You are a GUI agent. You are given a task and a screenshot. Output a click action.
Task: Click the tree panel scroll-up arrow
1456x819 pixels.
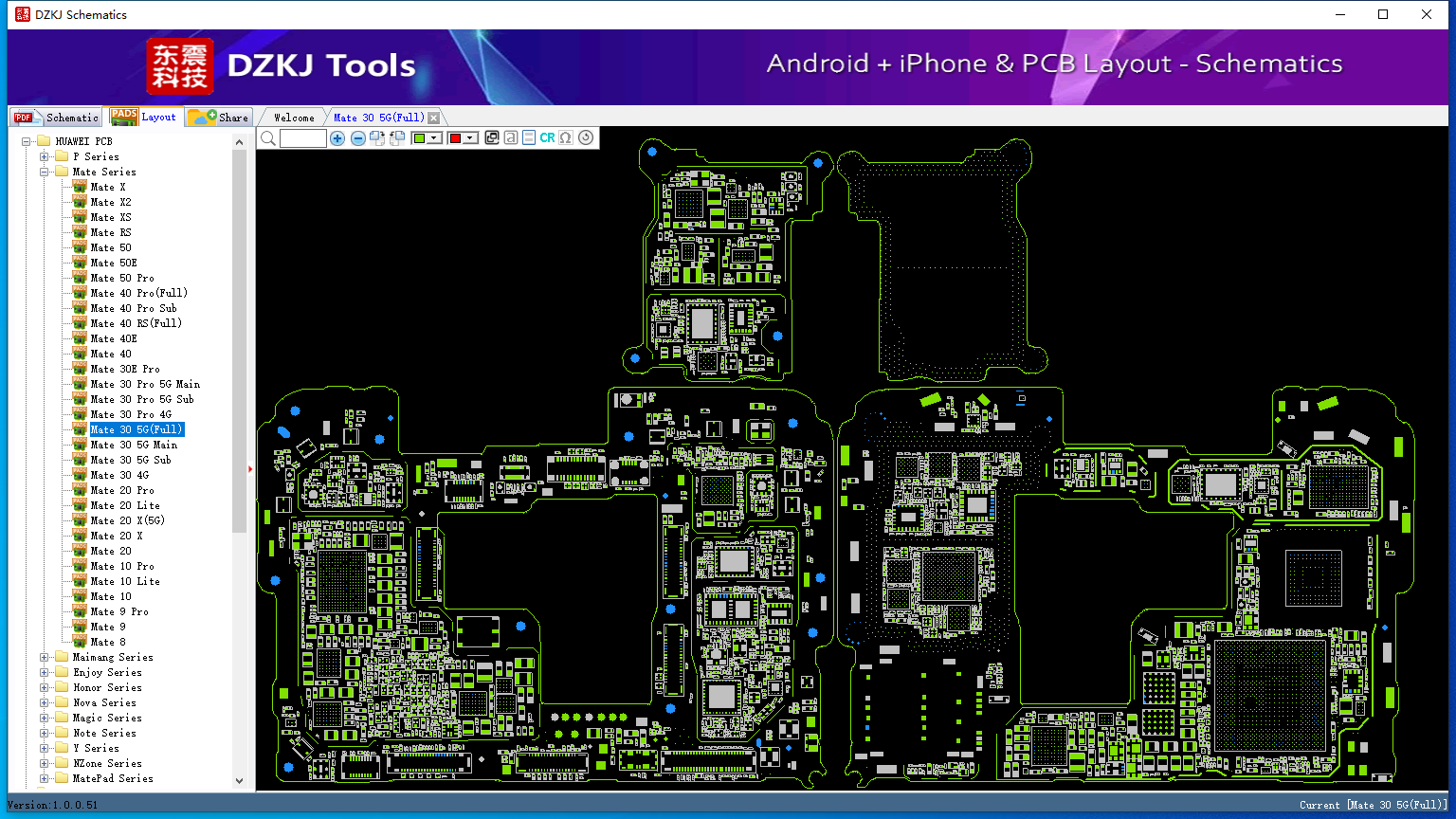tap(239, 142)
